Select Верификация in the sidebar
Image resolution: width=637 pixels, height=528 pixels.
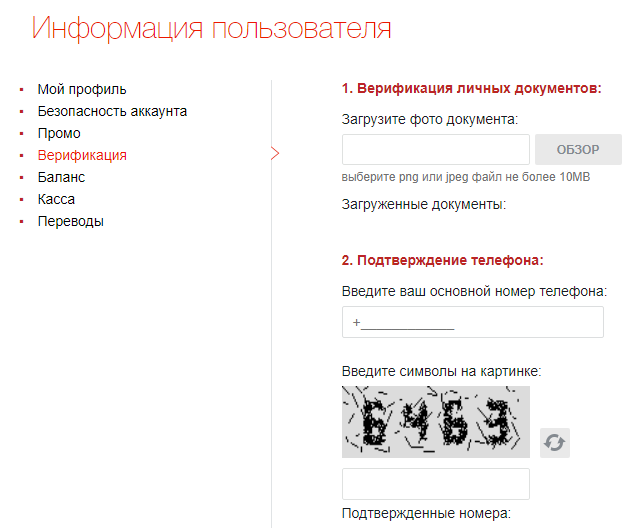click(82, 155)
